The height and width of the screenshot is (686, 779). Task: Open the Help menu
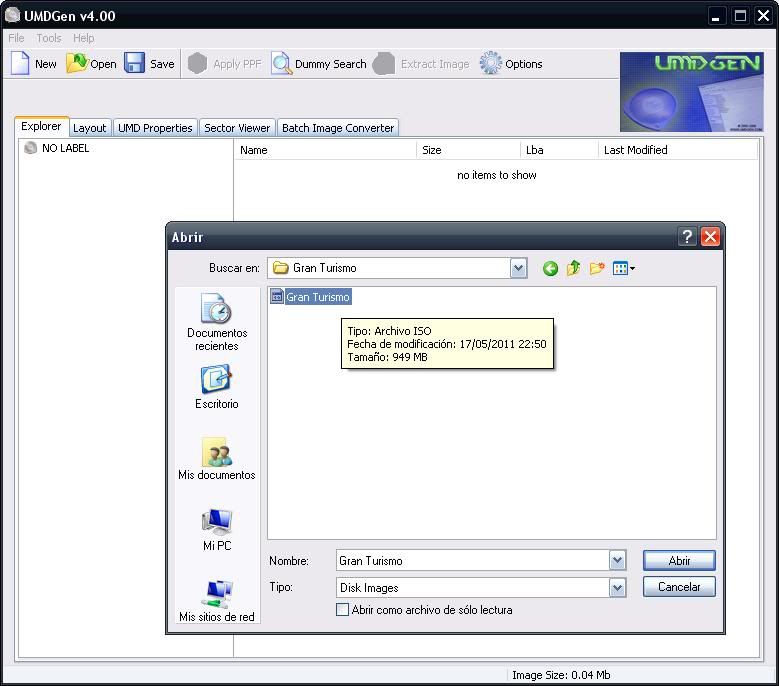point(83,38)
